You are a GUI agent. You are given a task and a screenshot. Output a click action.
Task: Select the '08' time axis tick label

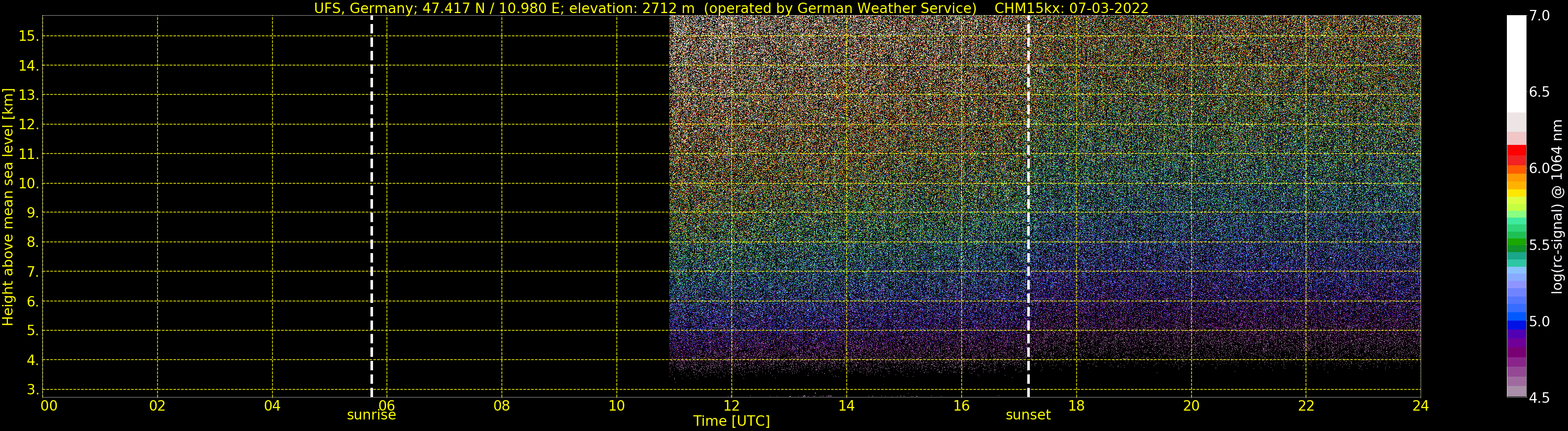[x=502, y=405]
